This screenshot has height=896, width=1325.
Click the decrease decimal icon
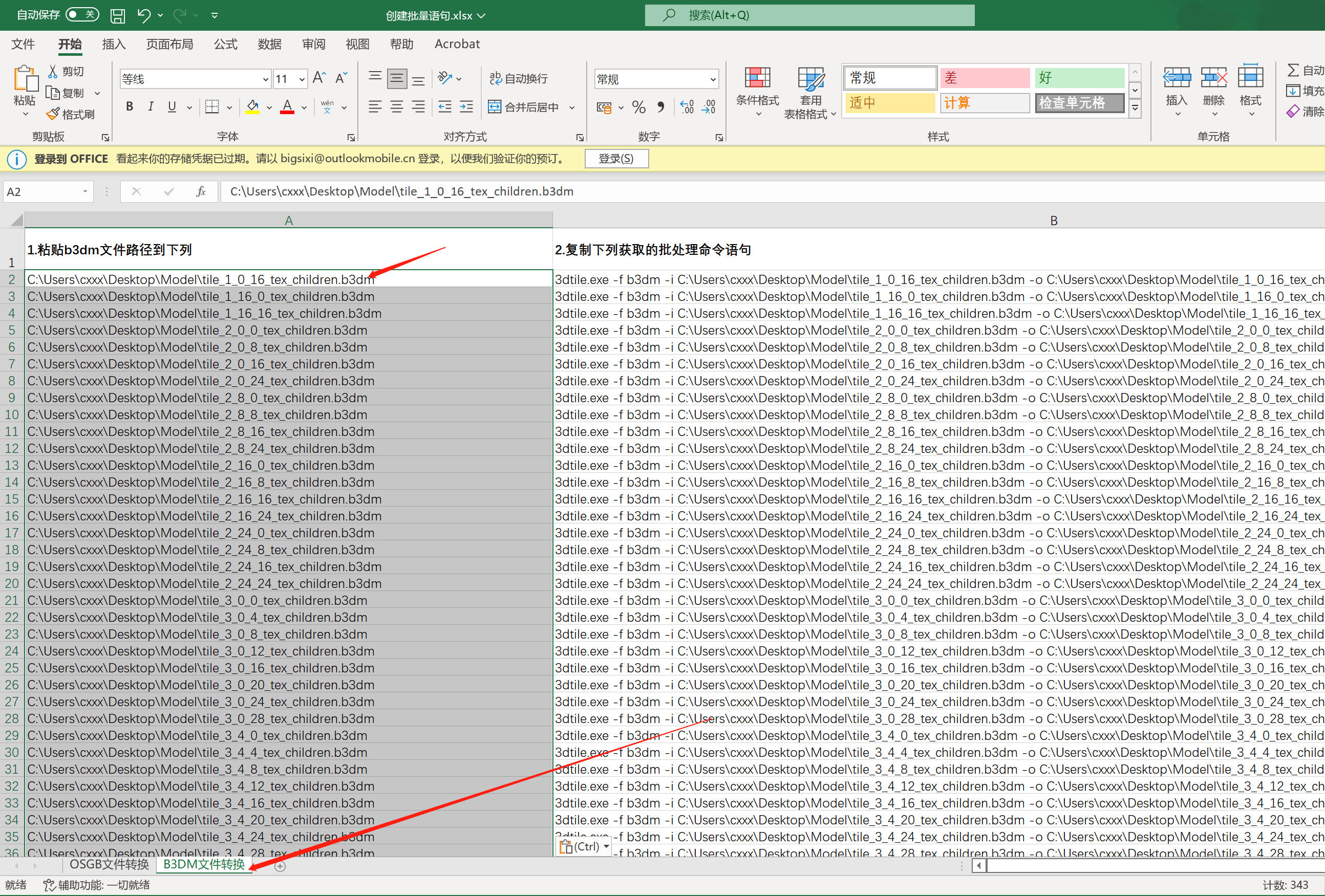coord(709,107)
